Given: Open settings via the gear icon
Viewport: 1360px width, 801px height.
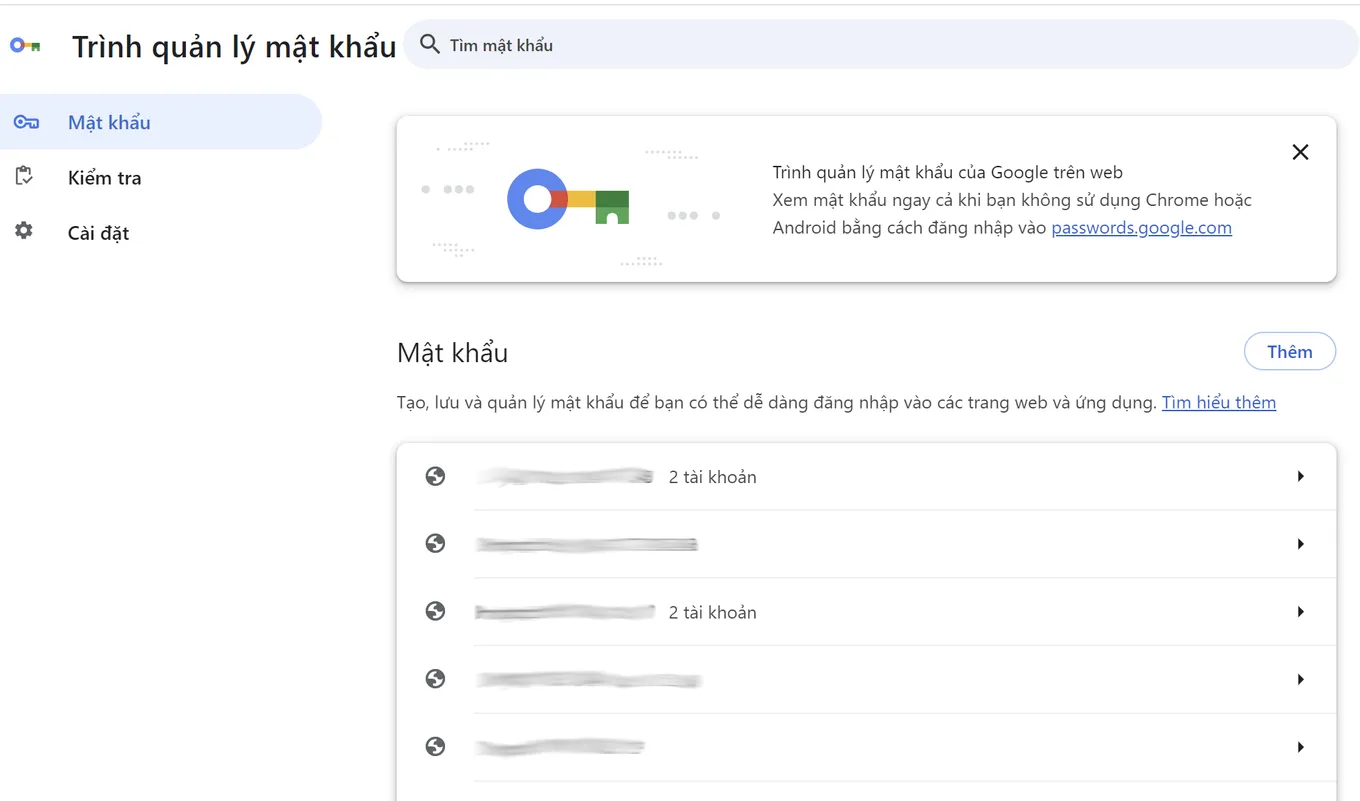Looking at the screenshot, I should [x=24, y=232].
